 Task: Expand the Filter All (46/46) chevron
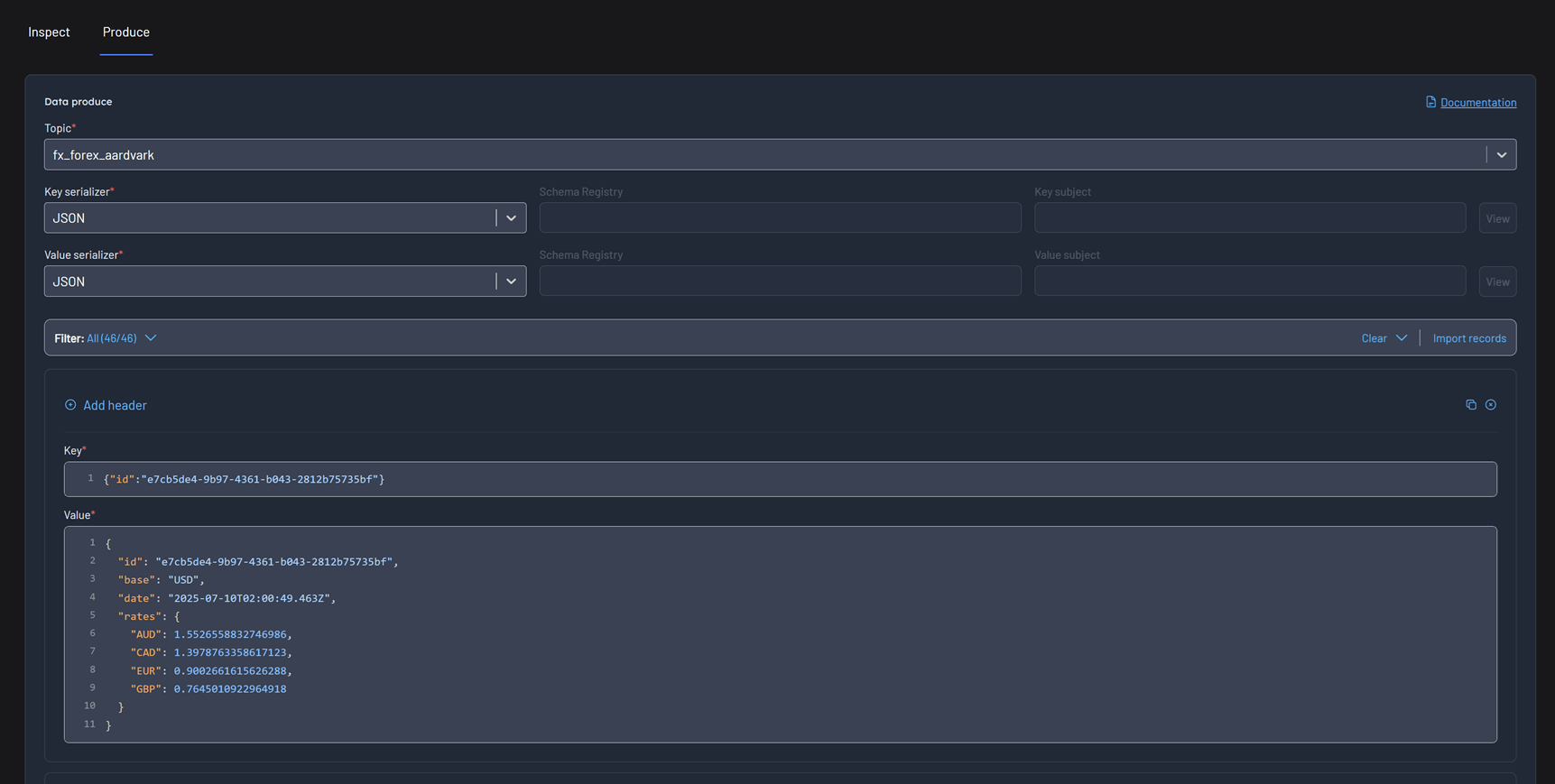[x=151, y=338]
